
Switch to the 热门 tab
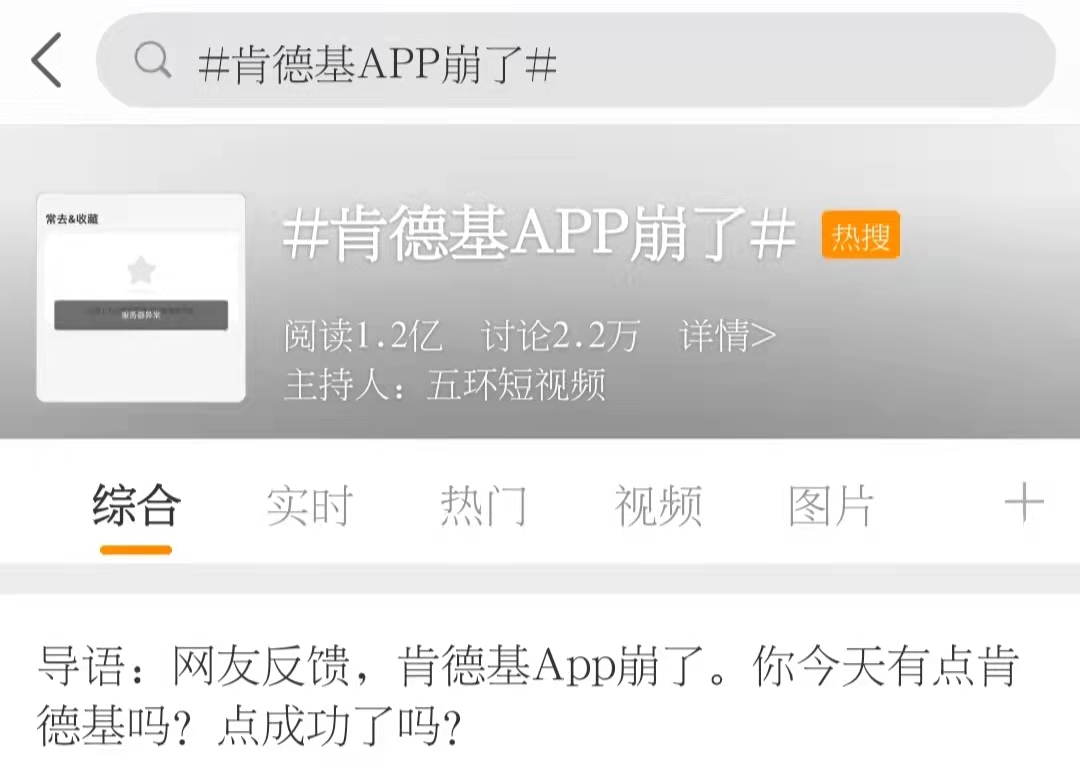click(484, 506)
